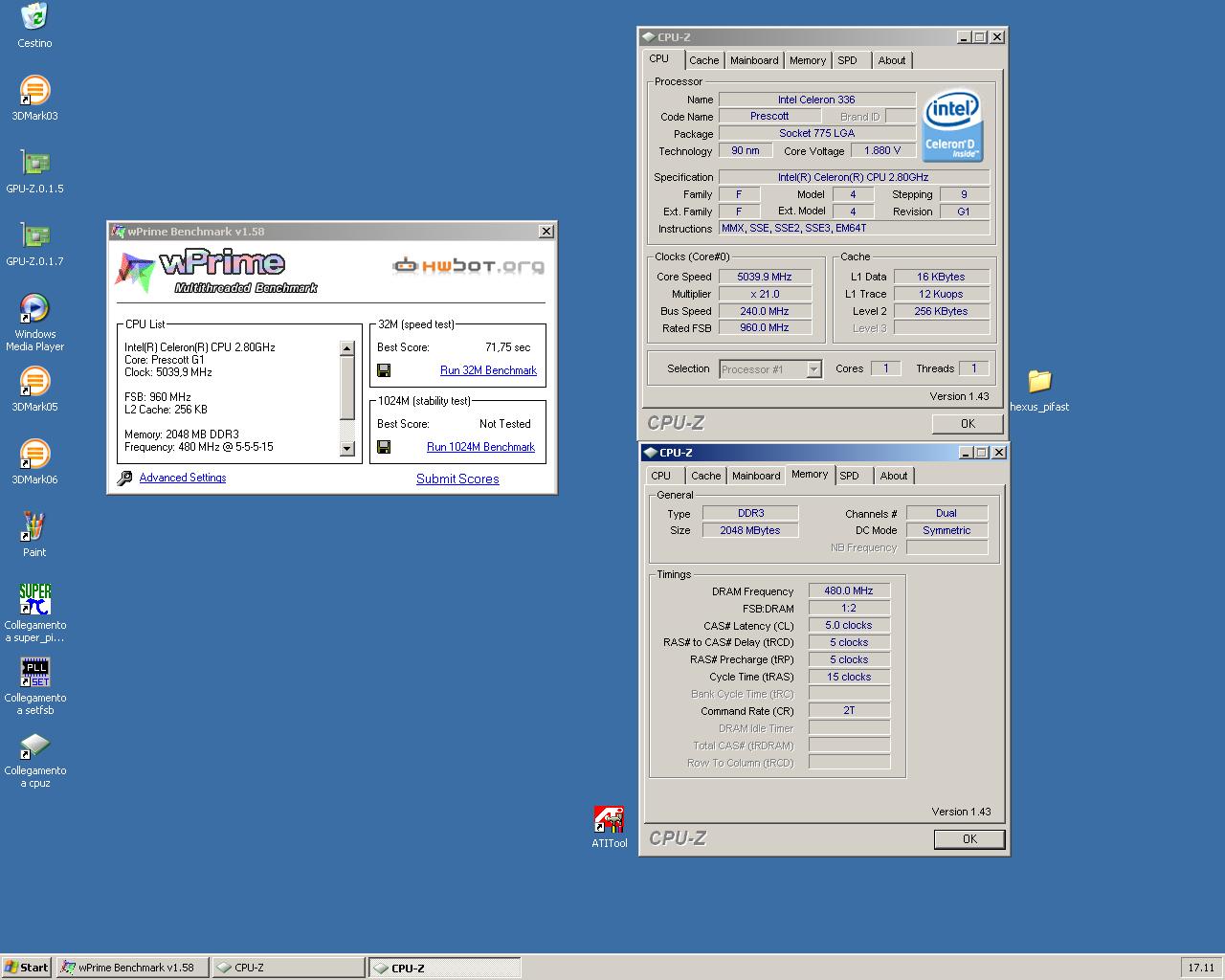Click the bottom CPU-Z window title icon
This screenshot has height=980, width=1225.
click(x=651, y=453)
